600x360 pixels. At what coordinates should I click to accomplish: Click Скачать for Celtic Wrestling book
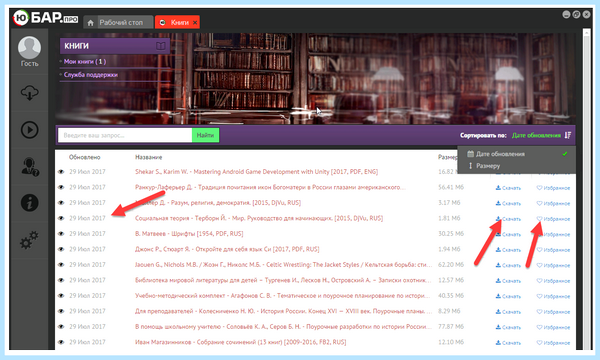click(x=508, y=266)
